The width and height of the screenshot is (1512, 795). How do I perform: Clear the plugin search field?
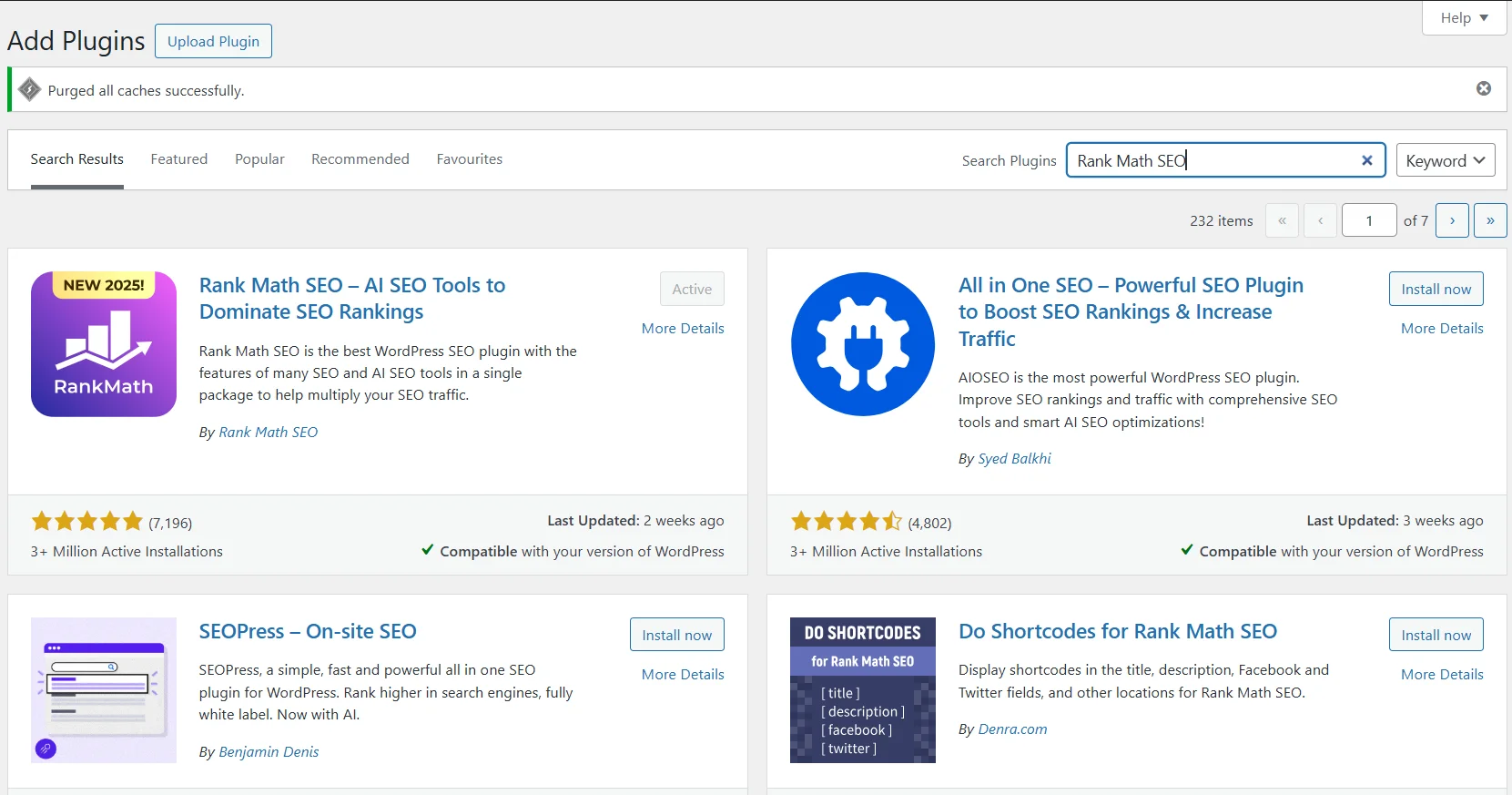pyautogui.click(x=1366, y=160)
